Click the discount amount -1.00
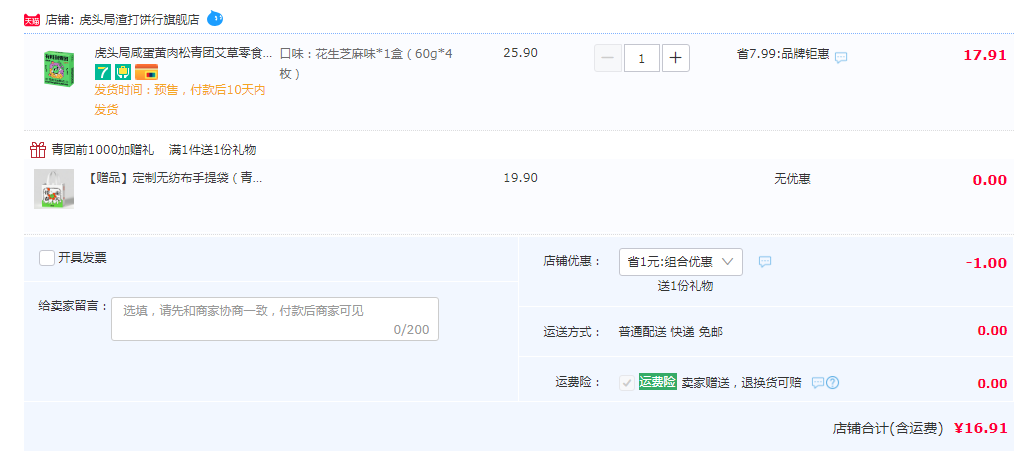The width and height of the screenshot is (1017, 451). click(x=987, y=263)
